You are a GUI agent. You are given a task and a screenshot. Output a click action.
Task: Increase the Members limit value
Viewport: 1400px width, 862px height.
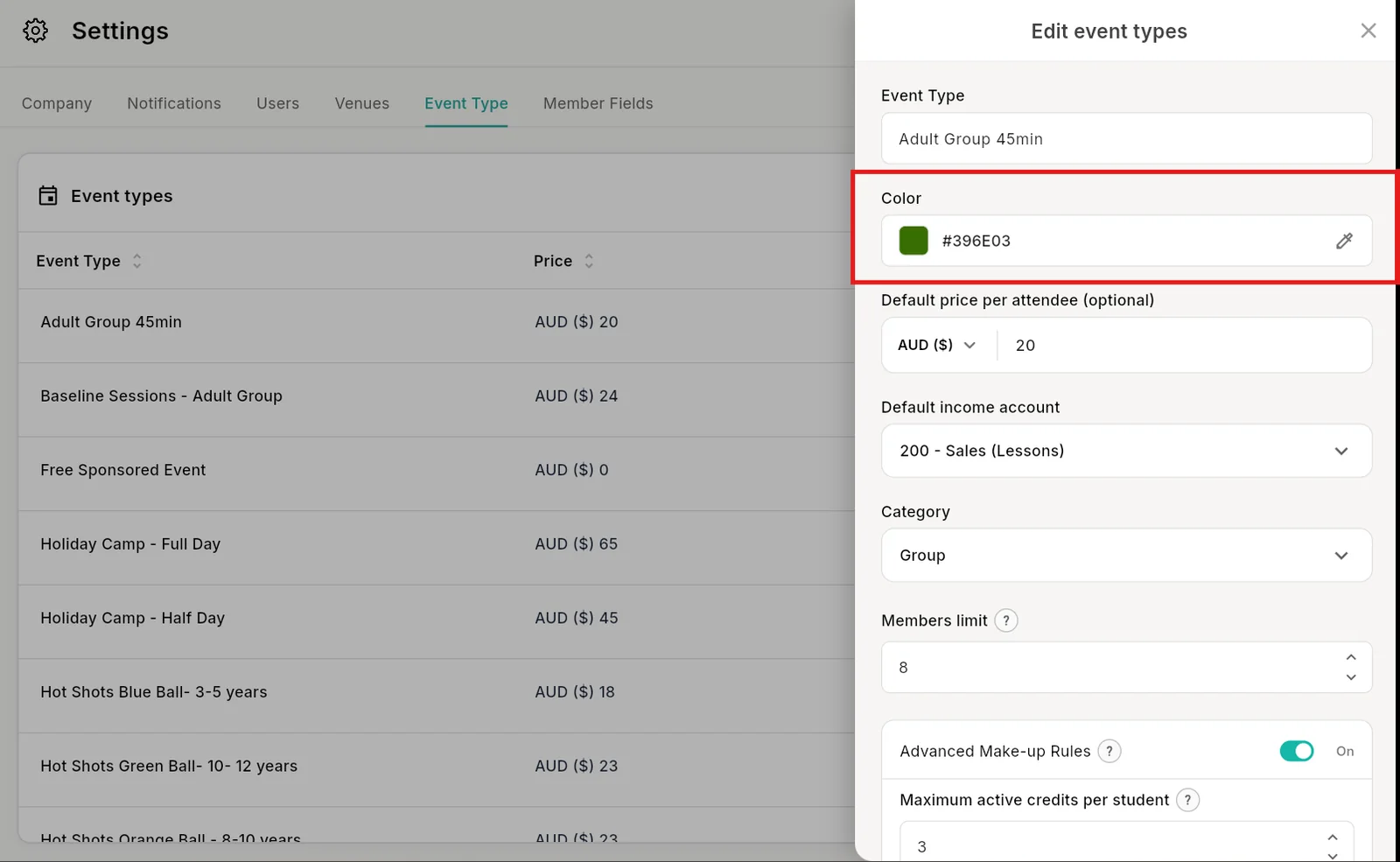coord(1351,657)
